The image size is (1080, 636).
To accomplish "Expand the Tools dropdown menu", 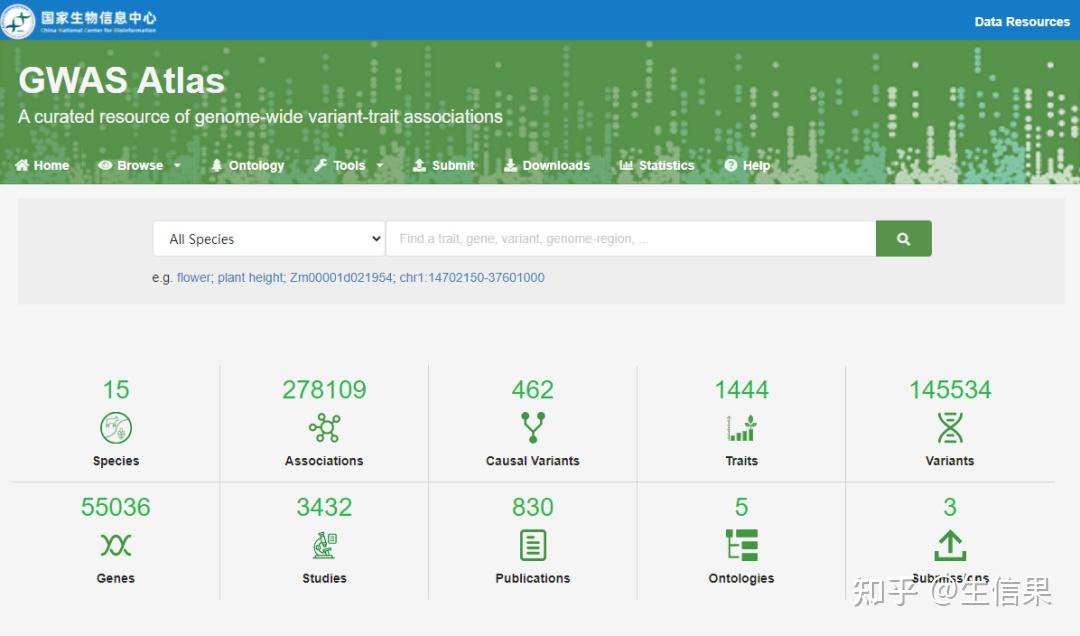I will [x=349, y=165].
